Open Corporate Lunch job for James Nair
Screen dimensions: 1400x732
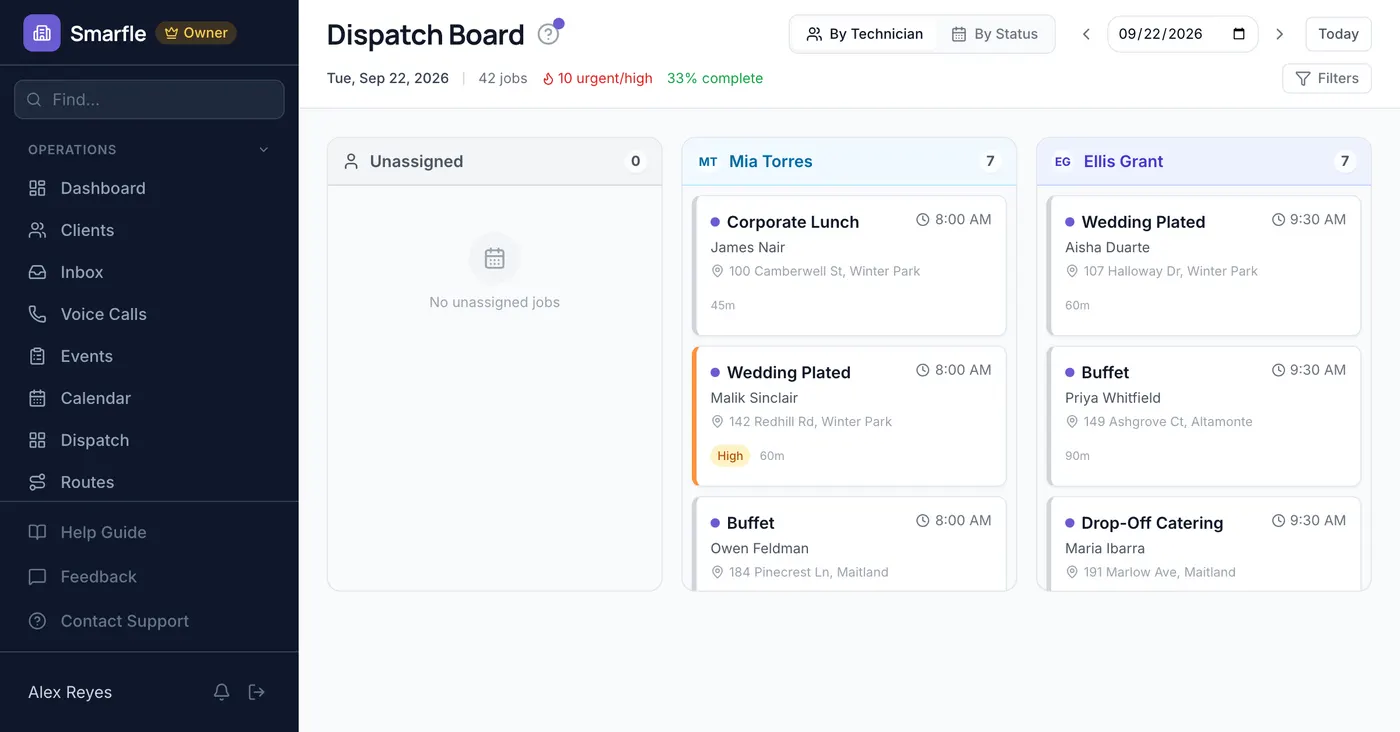849,266
